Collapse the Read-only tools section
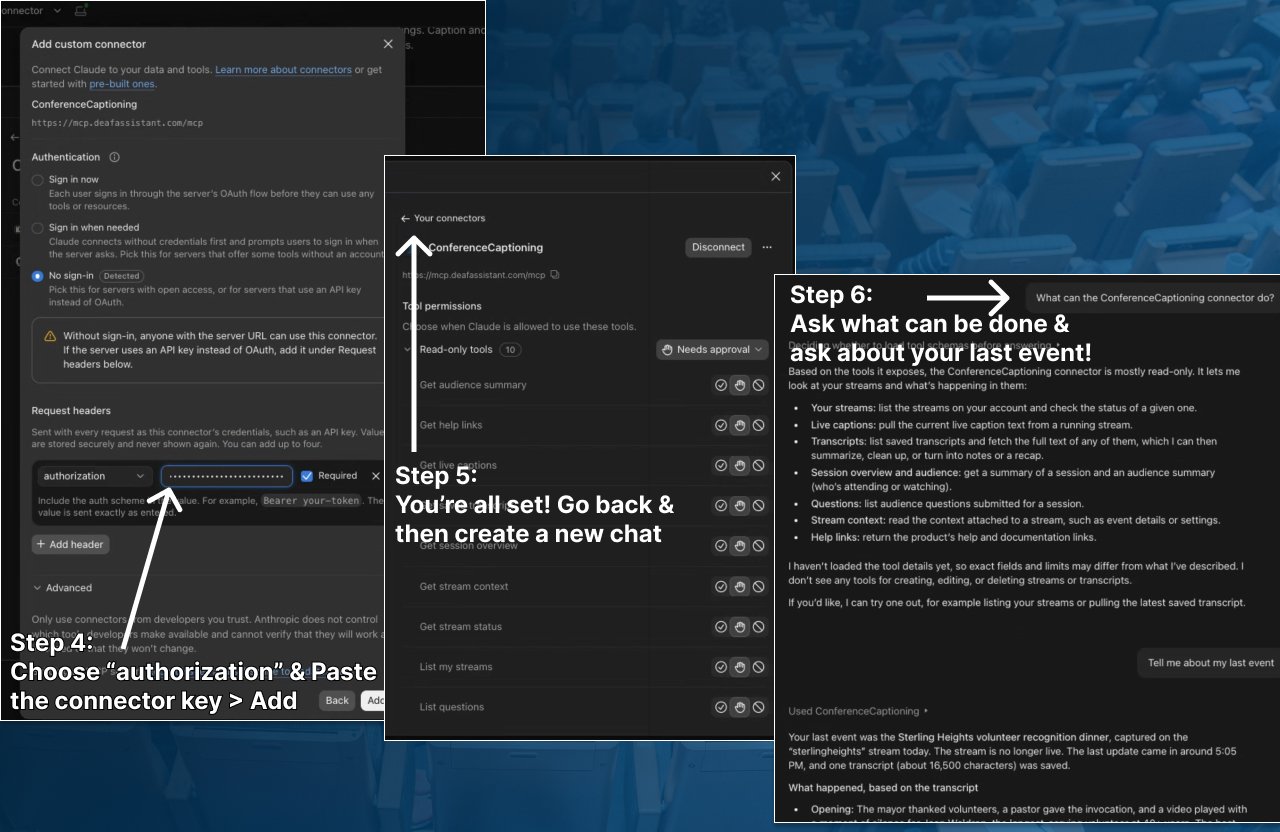 [x=409, y=350]
